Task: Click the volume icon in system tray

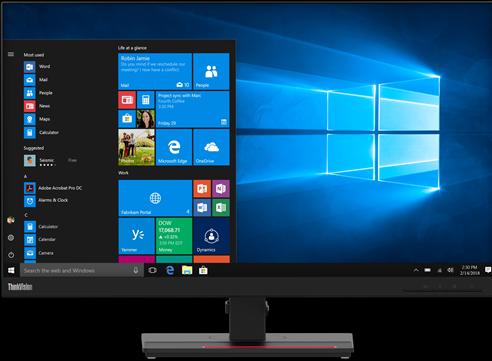Action: click(450, 270)
